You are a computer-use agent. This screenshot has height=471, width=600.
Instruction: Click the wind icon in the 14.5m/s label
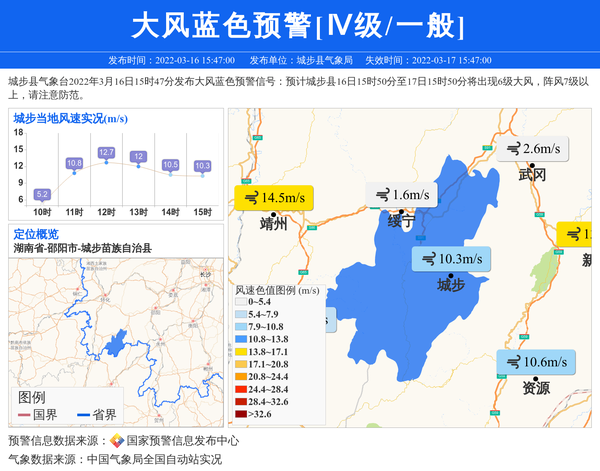point(249,199)
